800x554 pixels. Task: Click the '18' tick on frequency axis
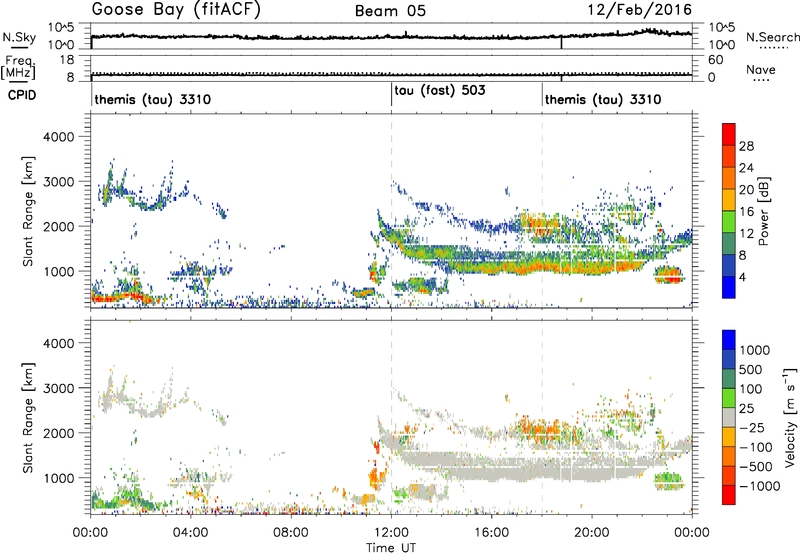click(67, 60)
